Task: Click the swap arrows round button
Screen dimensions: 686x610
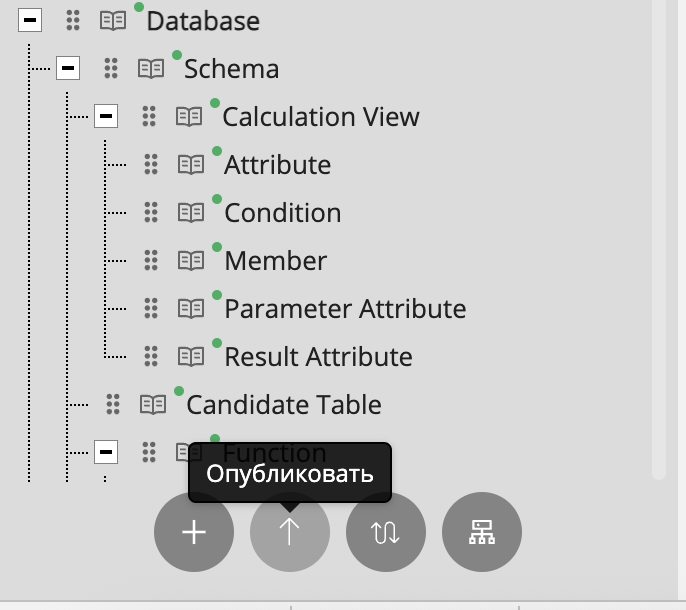Action: click(386, 532)
